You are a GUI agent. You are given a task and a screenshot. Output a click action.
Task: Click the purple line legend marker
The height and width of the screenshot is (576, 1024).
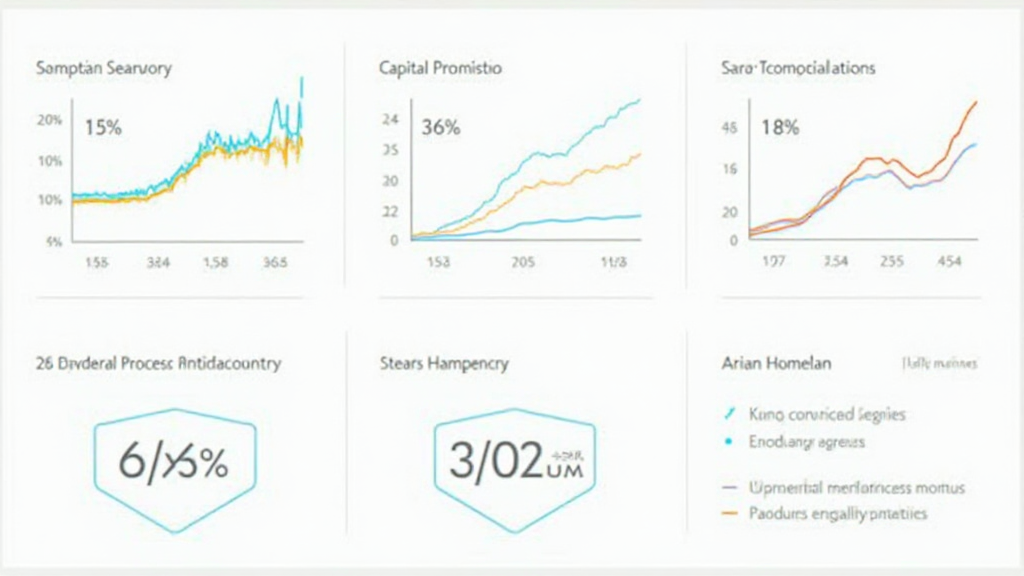click(729, 488)
